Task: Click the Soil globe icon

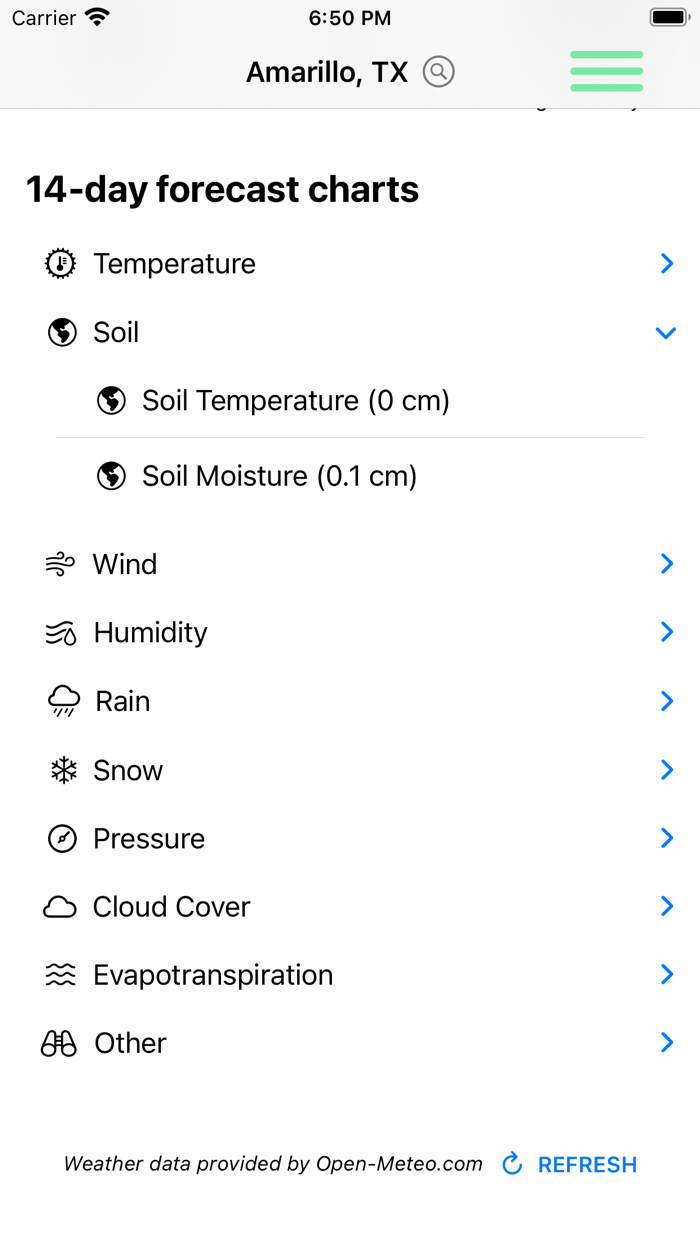Action: 61,332
